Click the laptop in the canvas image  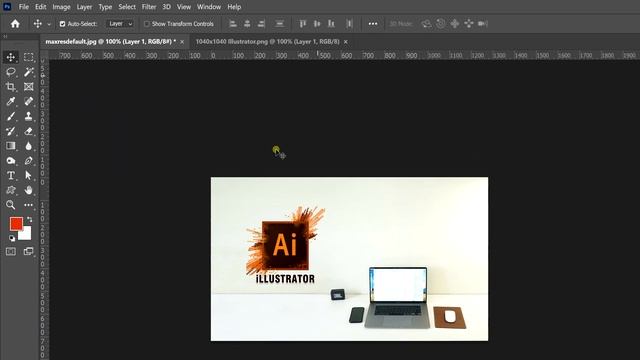coord(397,298)
